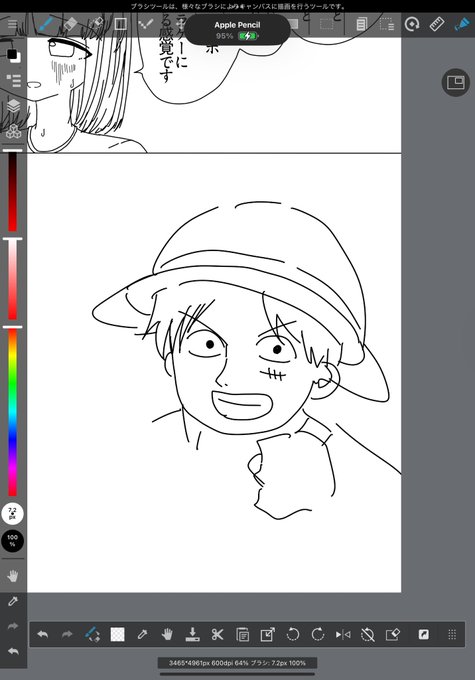Select the Brush tool in top toolbar
This screenshot has height=680, width=475.
coord(46,24)
